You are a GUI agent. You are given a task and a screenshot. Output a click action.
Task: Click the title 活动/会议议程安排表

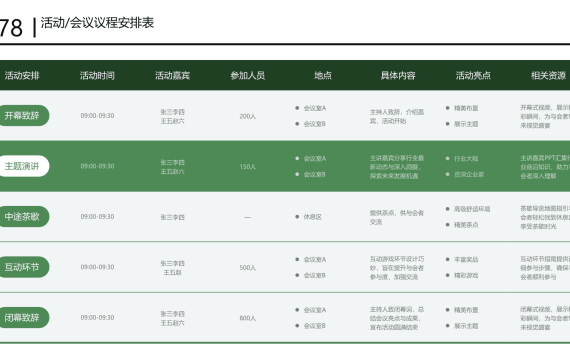coord(97,23)
